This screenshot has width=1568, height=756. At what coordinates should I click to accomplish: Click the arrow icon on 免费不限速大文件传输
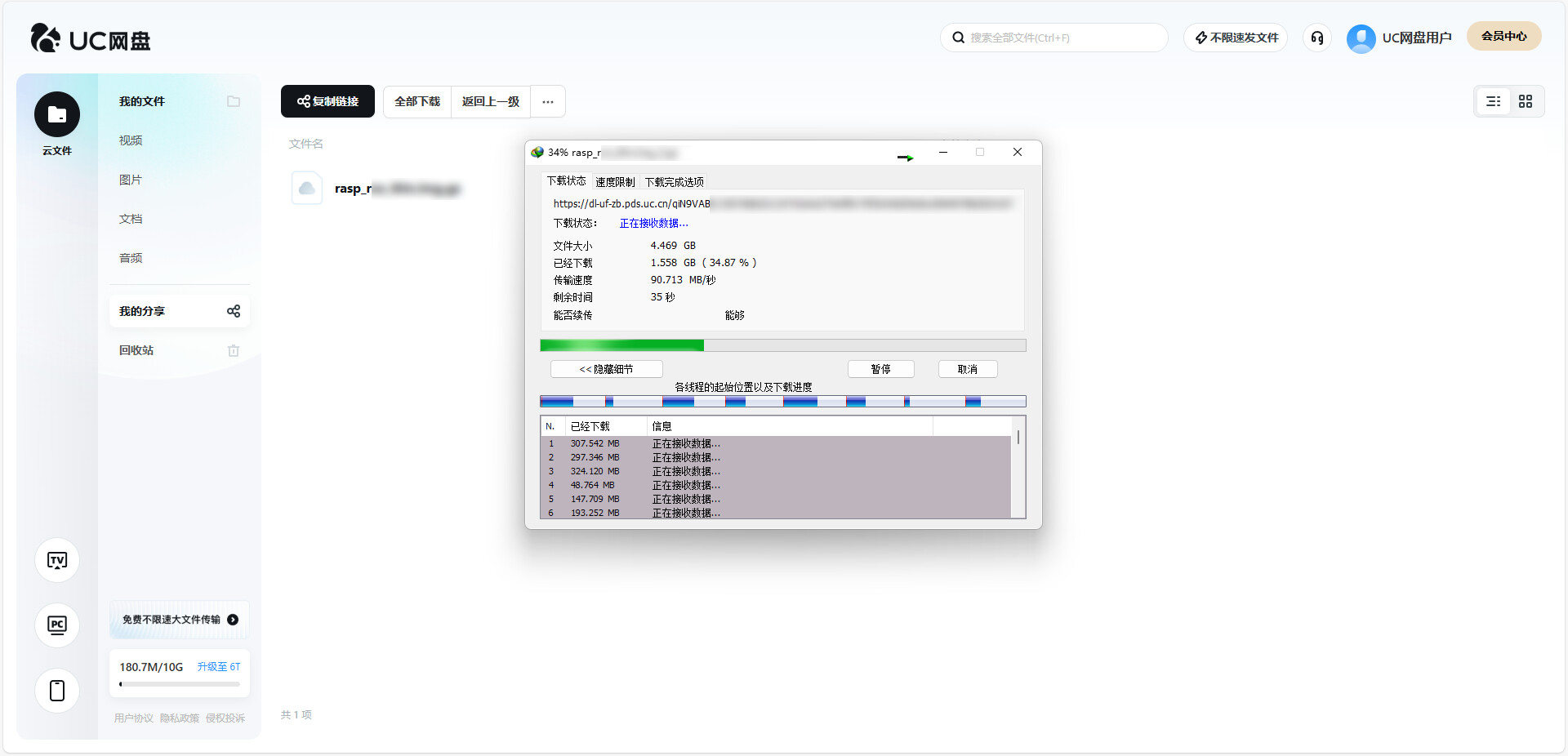[233, 620]
